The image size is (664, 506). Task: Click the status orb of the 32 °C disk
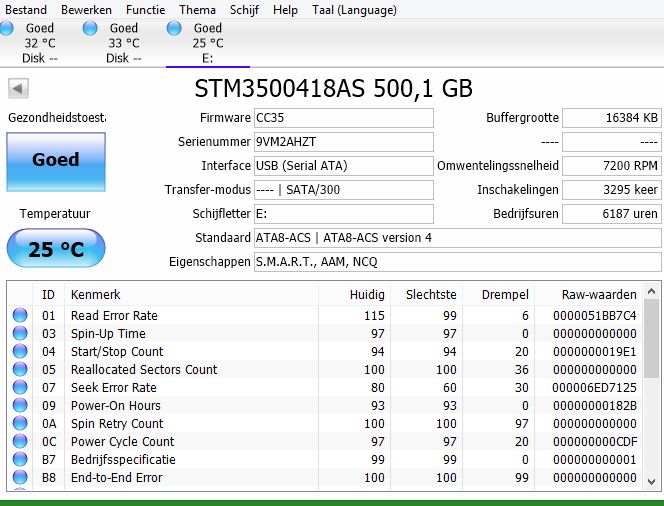click(6, 28)
